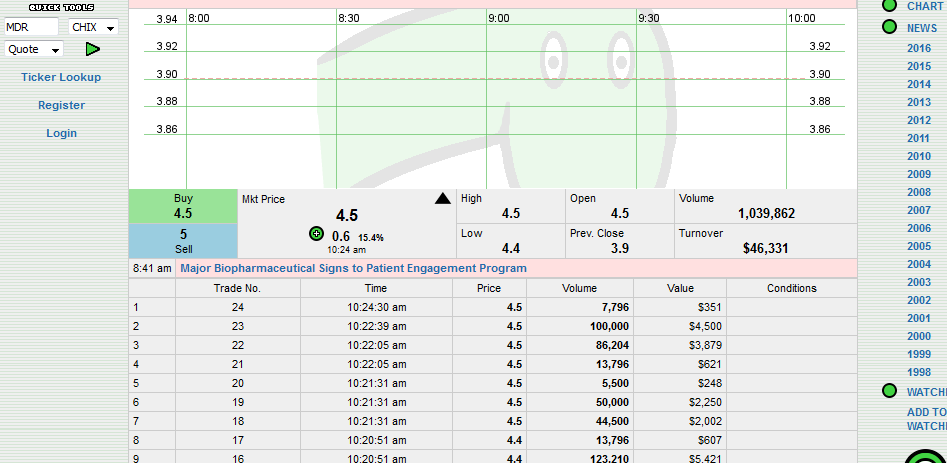Select news year 2015

pos(919,66)
